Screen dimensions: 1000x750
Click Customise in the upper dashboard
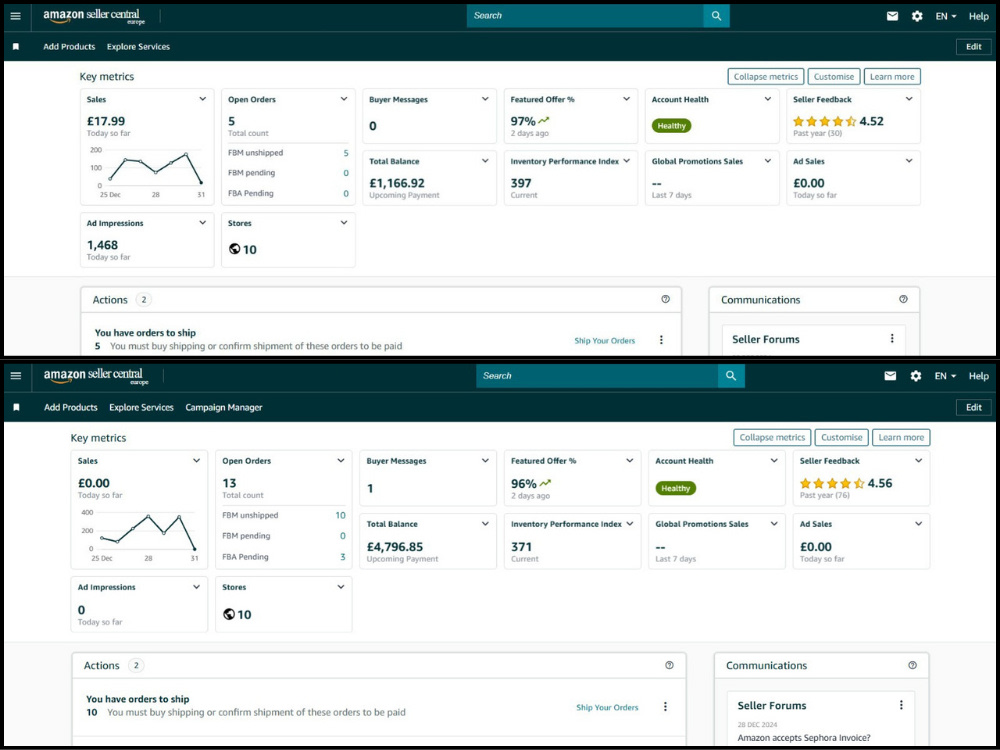point(834,77)
